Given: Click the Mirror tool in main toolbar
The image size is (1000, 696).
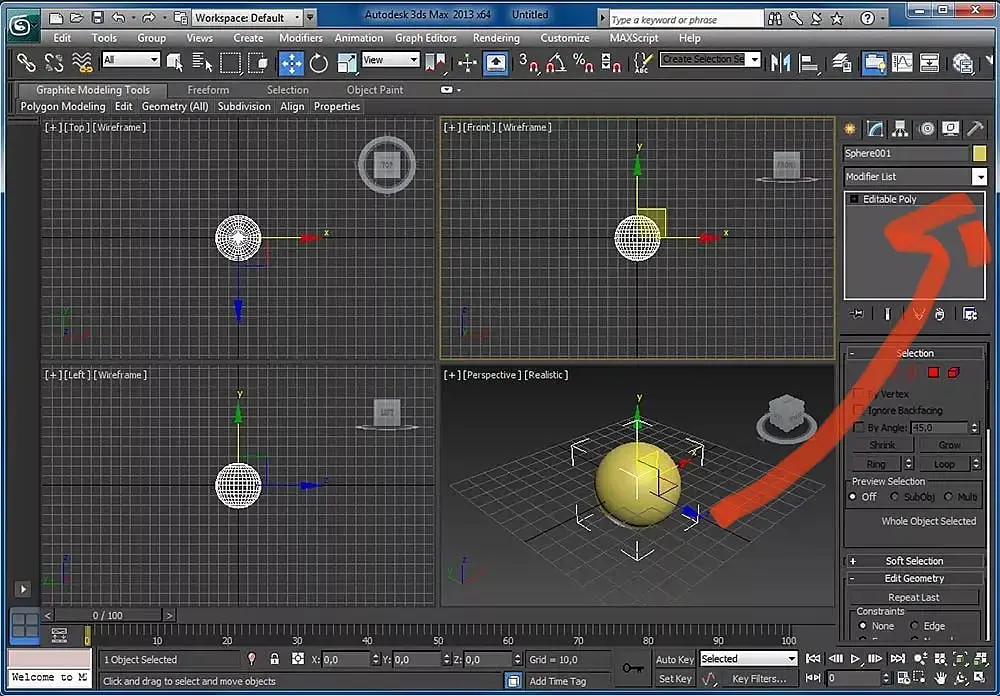Looking at the screenshot, I should pyautogui.click(x=781, y=63).
